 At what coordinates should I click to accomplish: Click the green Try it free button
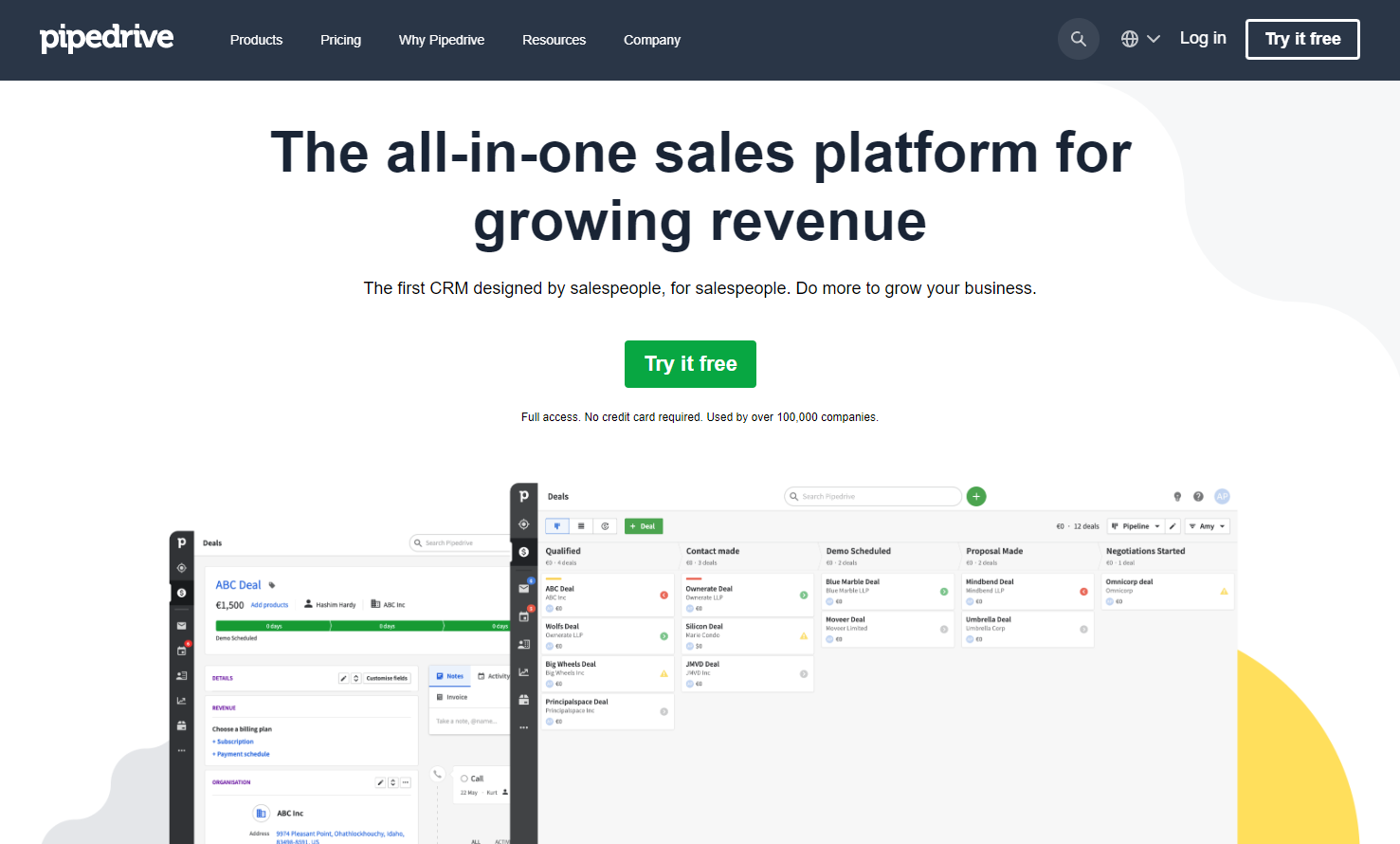coord(690,364)
